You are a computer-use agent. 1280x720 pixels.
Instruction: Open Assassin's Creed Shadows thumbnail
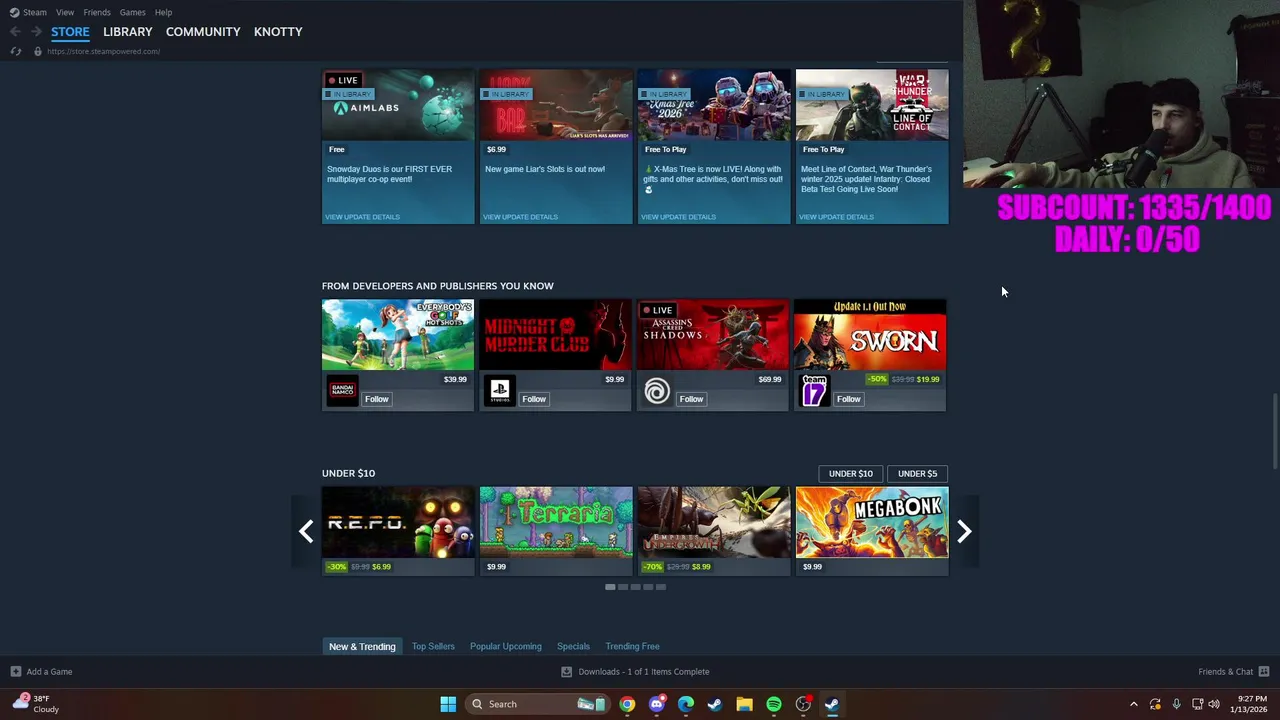pos(713,335)
